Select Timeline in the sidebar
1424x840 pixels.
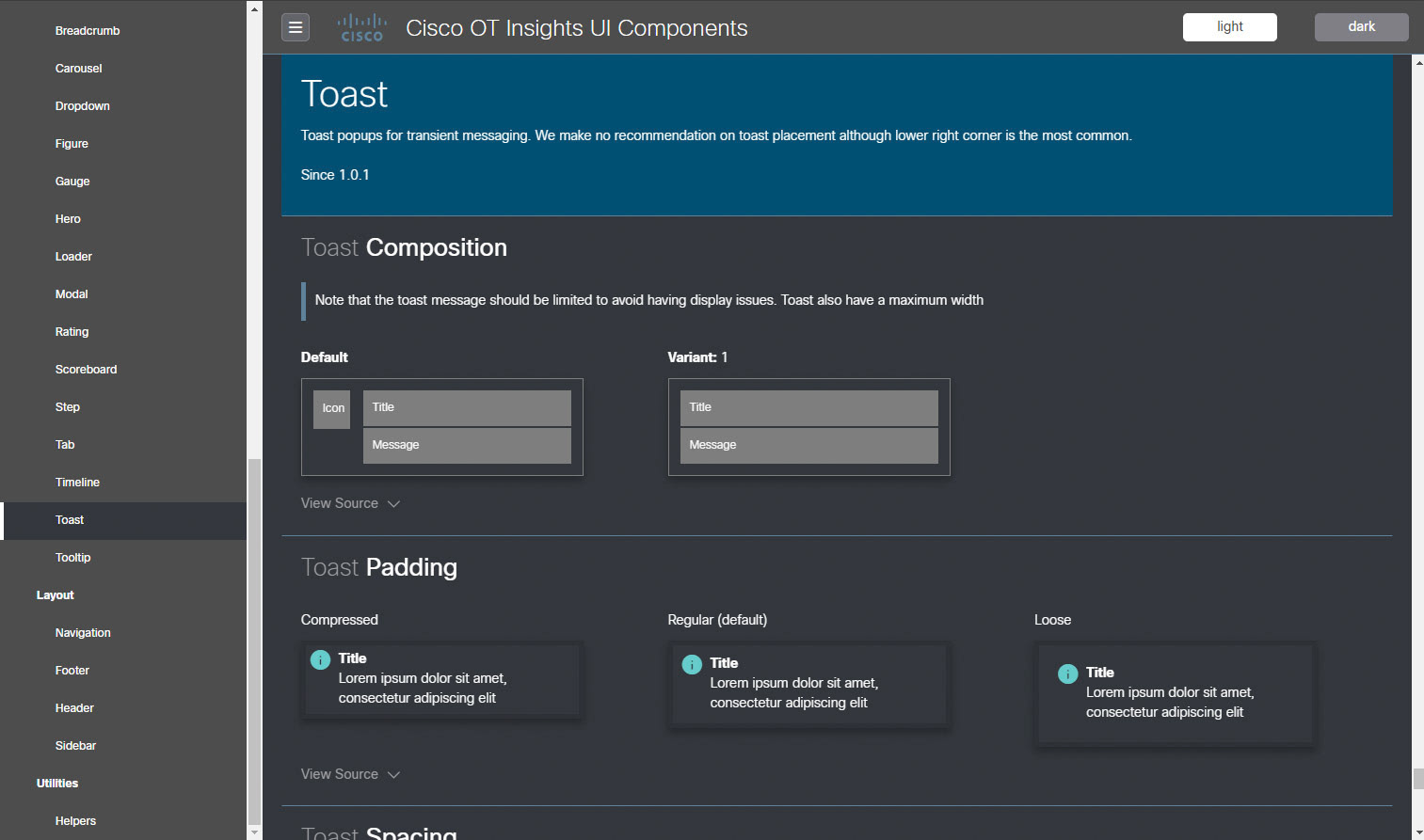point(77,483)
